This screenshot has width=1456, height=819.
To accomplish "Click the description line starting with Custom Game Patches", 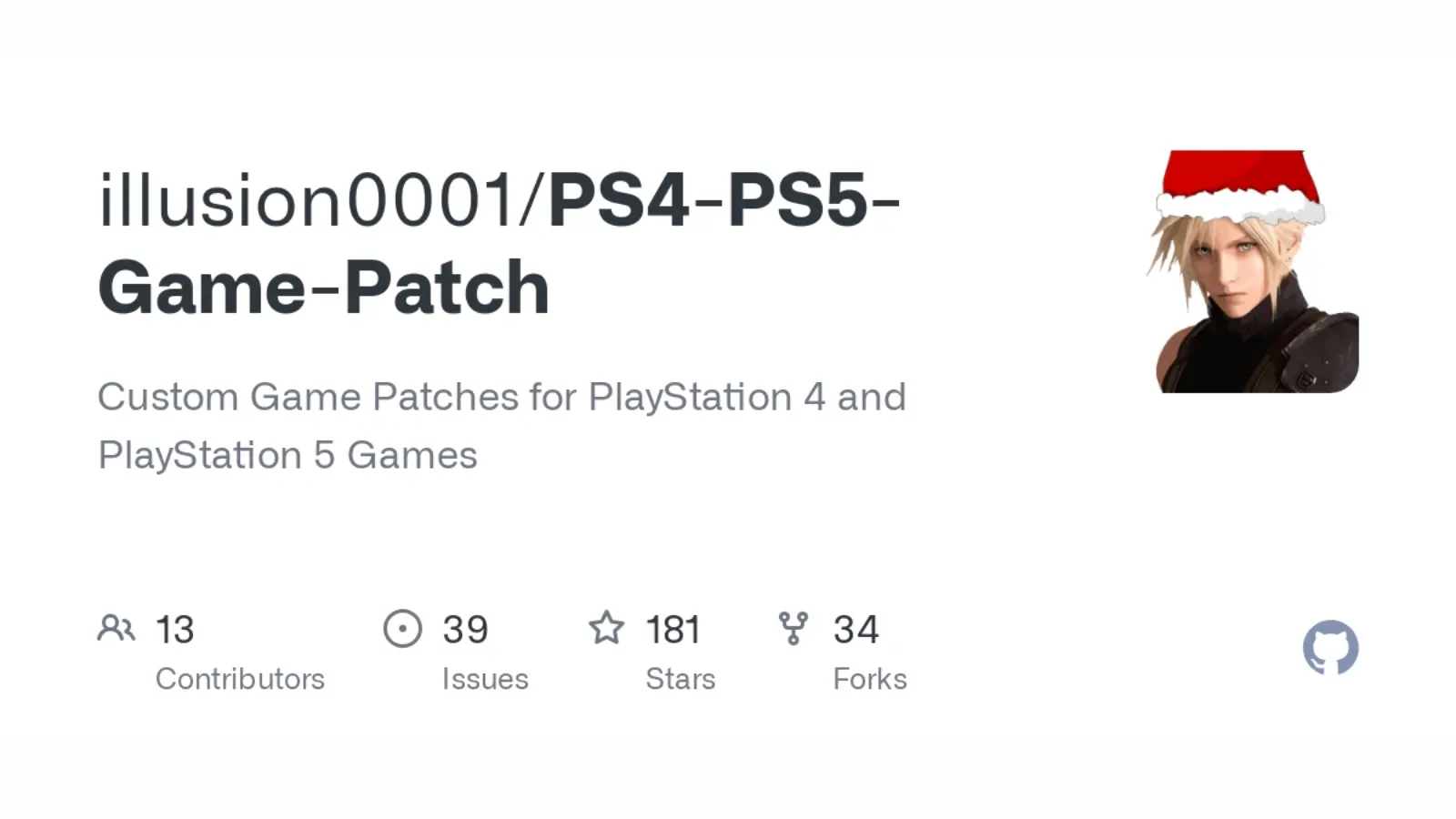I will (501, 397).
